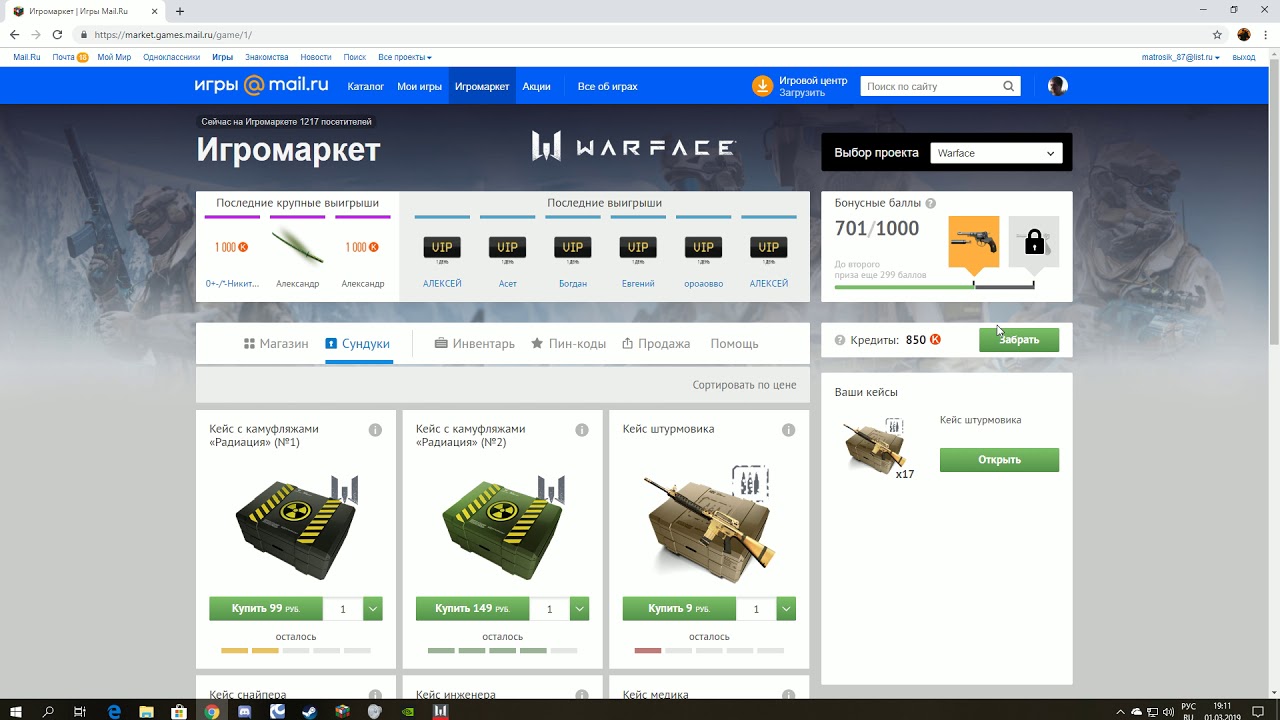Viewport: 1280px width, 720px height.
Task: Open Каталог in site header
Action: 366,86
